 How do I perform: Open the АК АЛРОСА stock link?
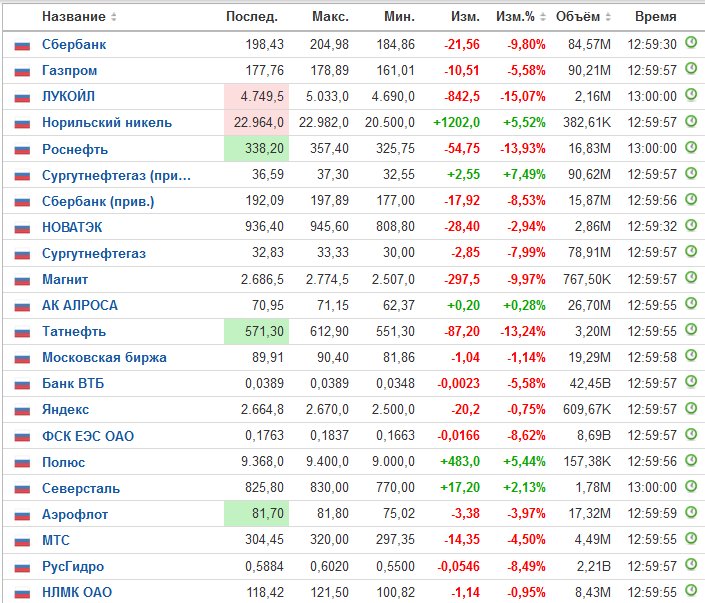(80, 305)
